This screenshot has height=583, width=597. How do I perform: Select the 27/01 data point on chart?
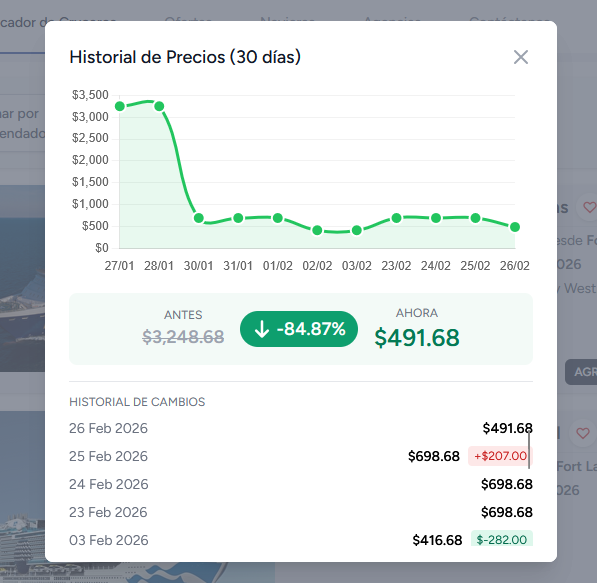[x=120, y=106]
